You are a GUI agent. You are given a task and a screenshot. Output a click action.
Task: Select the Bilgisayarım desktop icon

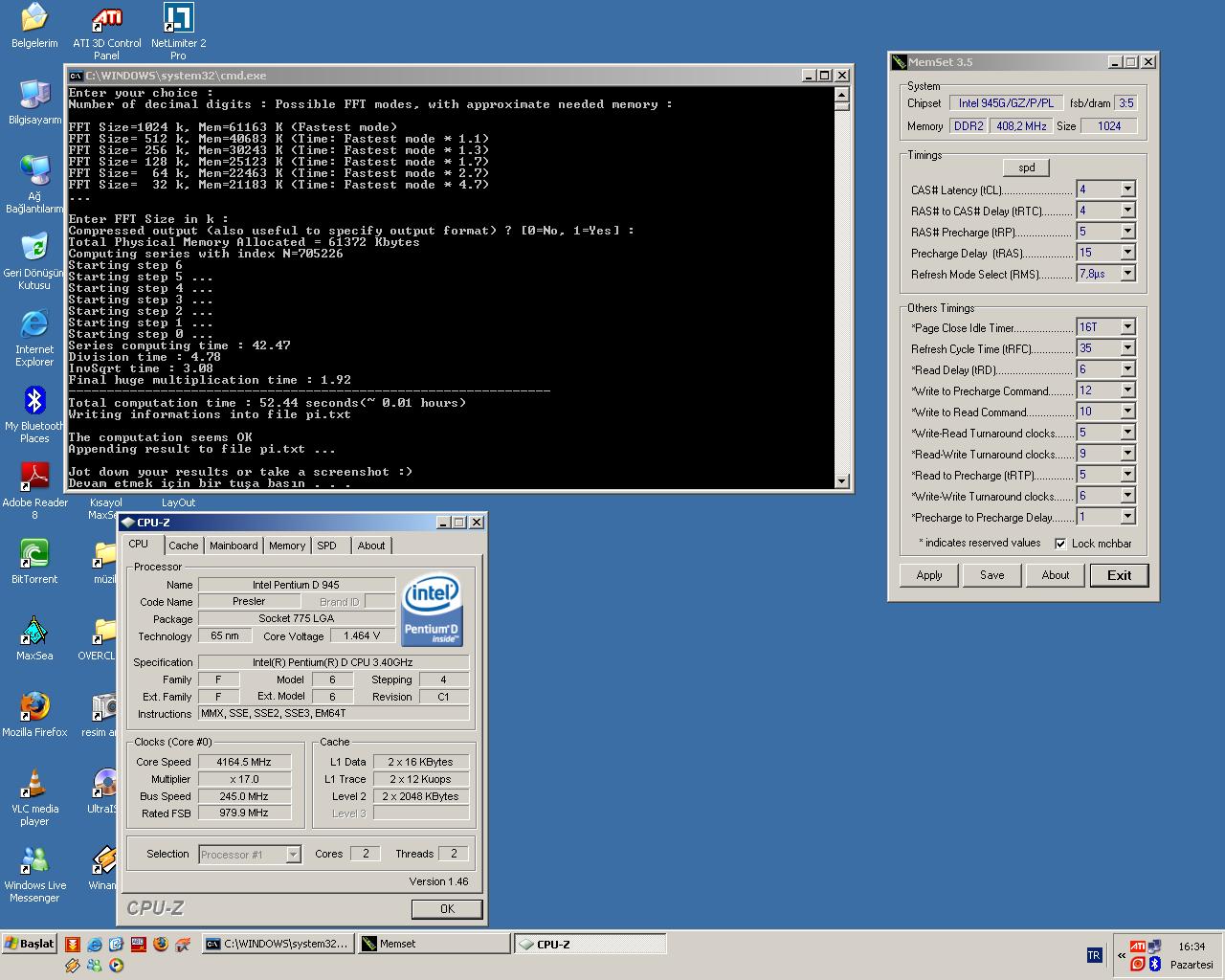(34, 102)
